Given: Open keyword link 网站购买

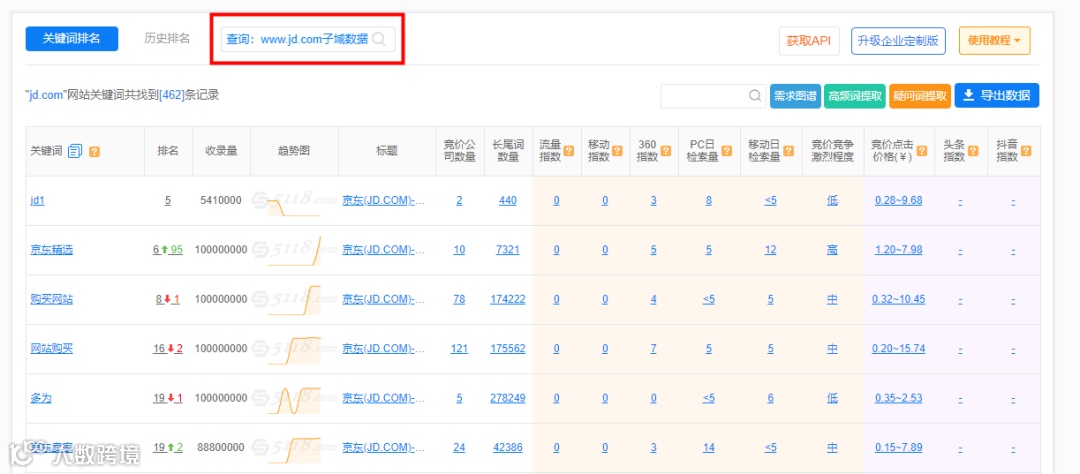Looking at the screenshot, I should pyautogui.click(x=52, y=349).
